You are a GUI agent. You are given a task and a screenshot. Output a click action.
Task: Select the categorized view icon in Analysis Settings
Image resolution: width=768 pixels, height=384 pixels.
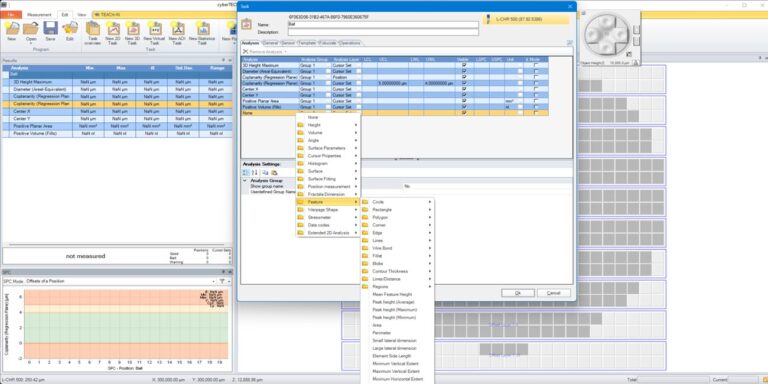click(246, 172)
